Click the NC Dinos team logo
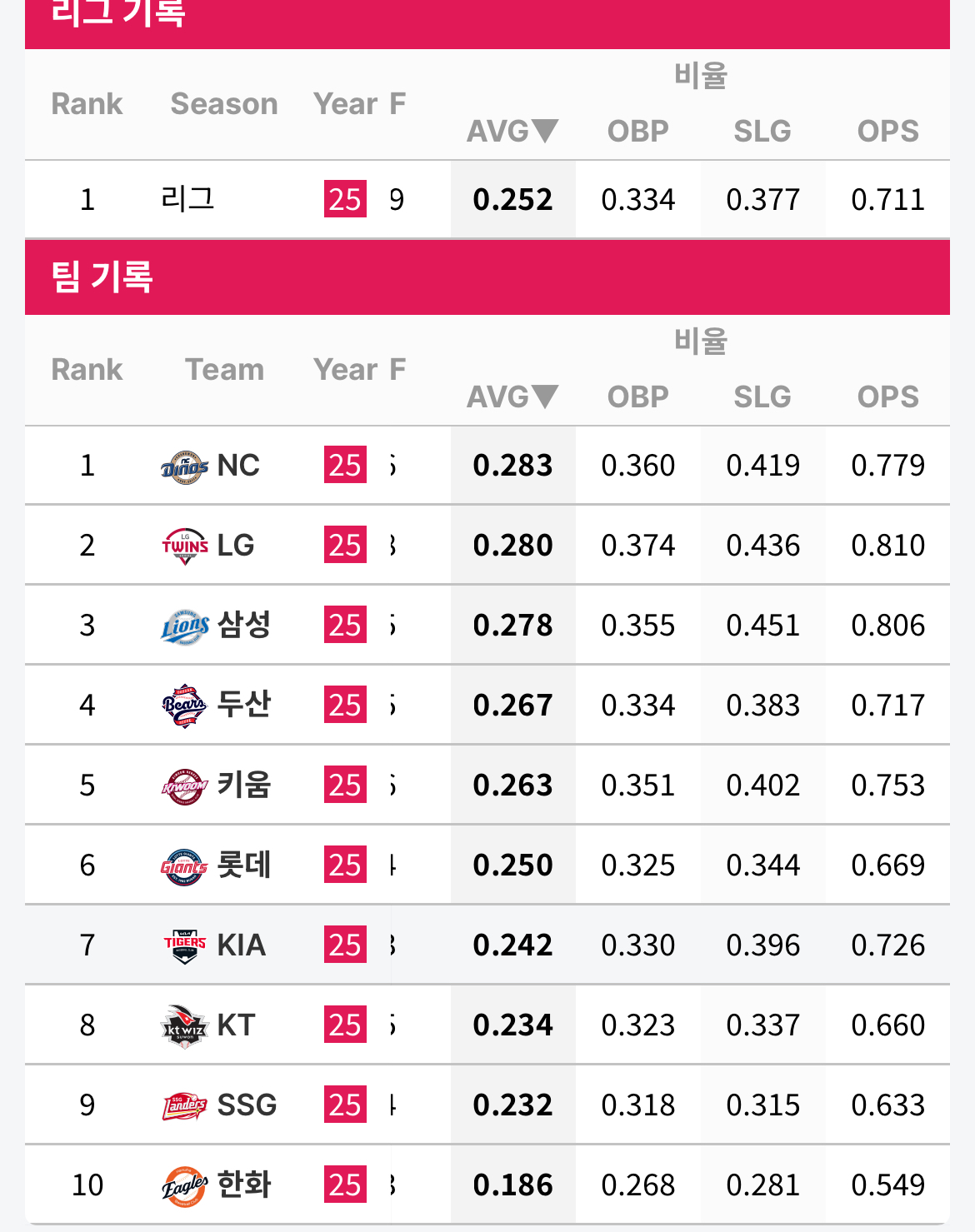The height and width of the screenshot is (1232, 975). tap(184, 466)
